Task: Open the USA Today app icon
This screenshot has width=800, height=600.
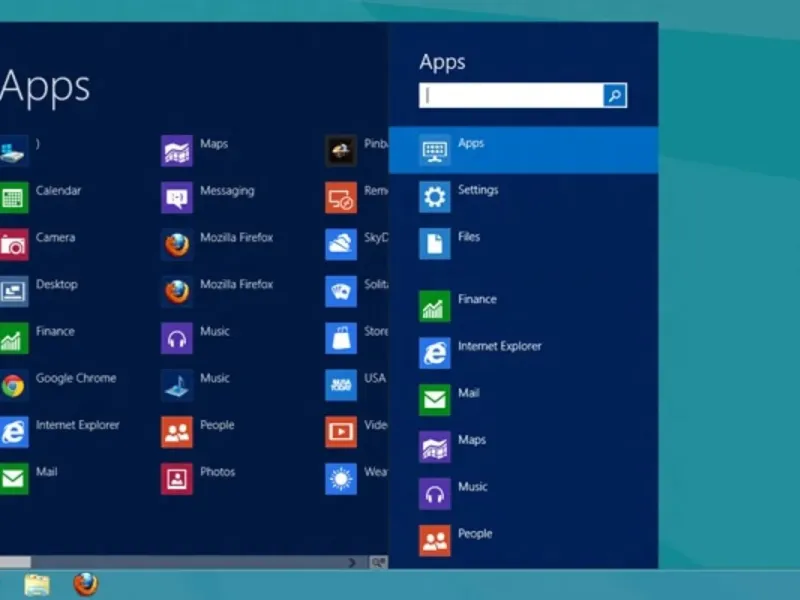Action: 341,385
